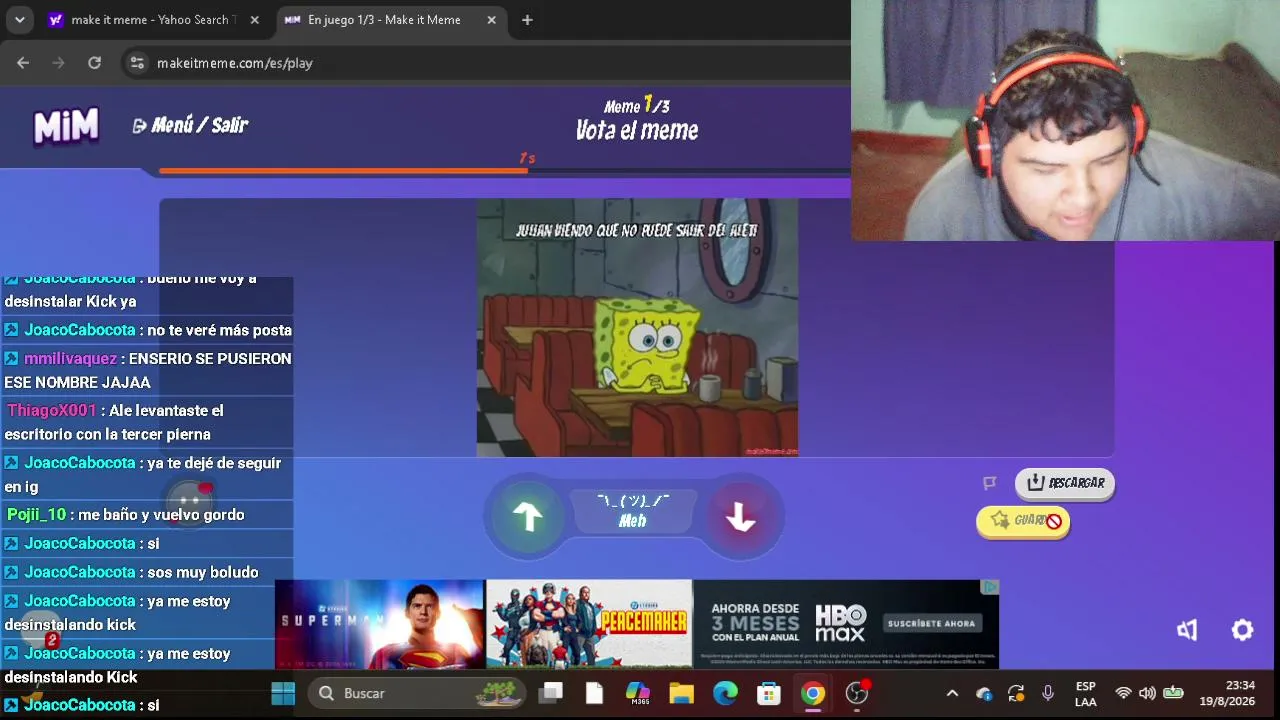
Task: Close the Yahoo Search tab
Action: (x=254, y=20)
